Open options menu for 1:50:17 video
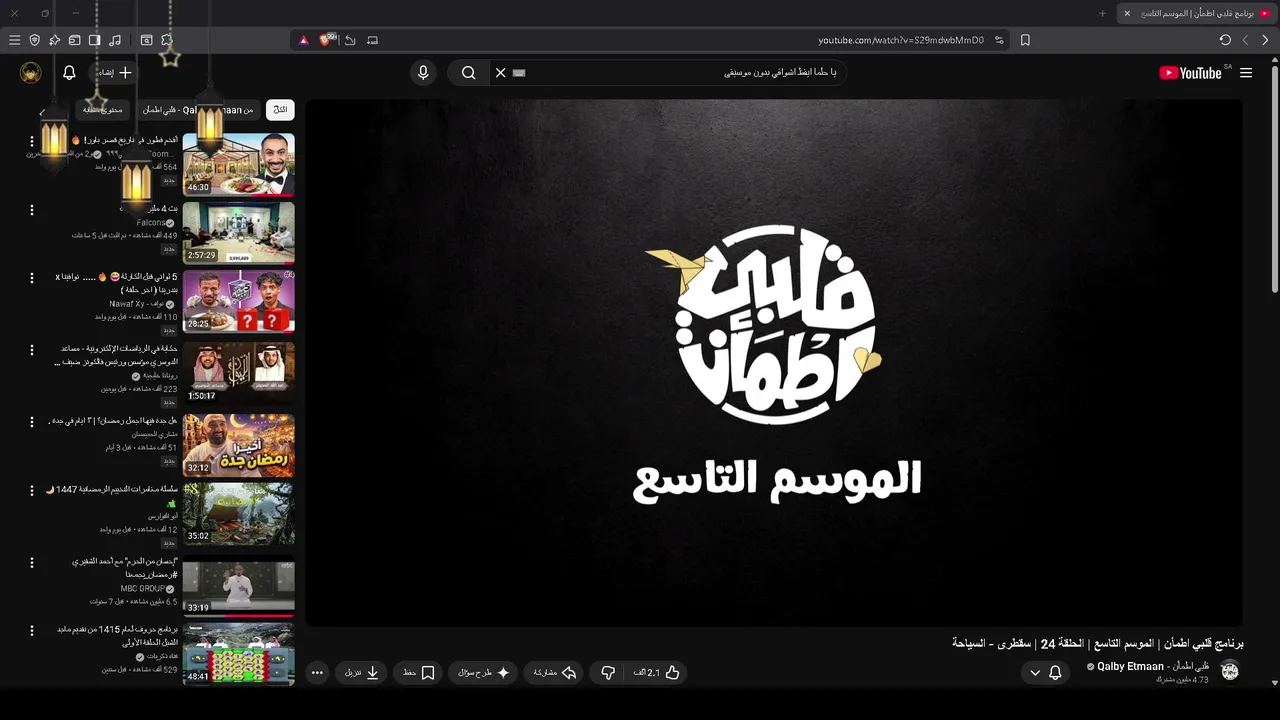 click(31, 350)
